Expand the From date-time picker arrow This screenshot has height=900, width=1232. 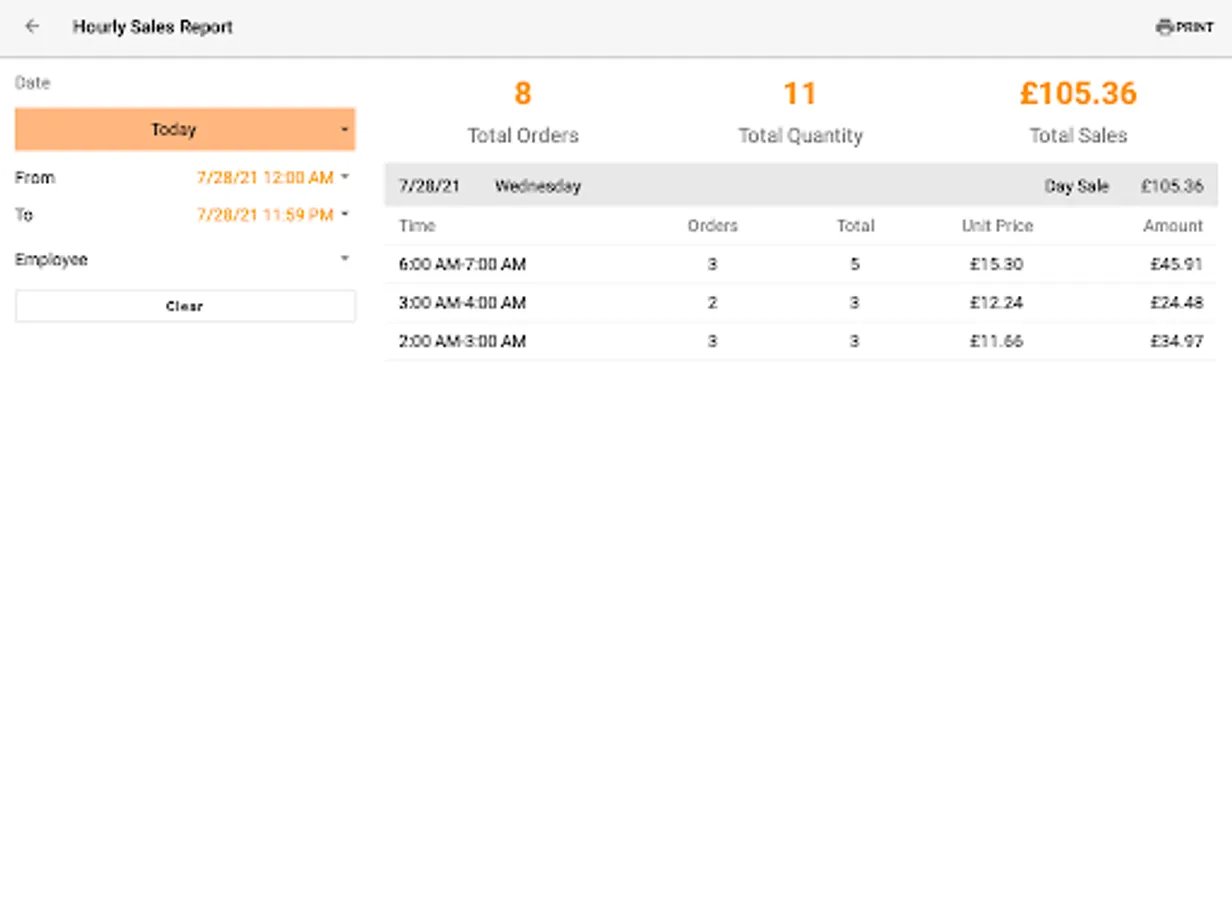coord(345,177)
